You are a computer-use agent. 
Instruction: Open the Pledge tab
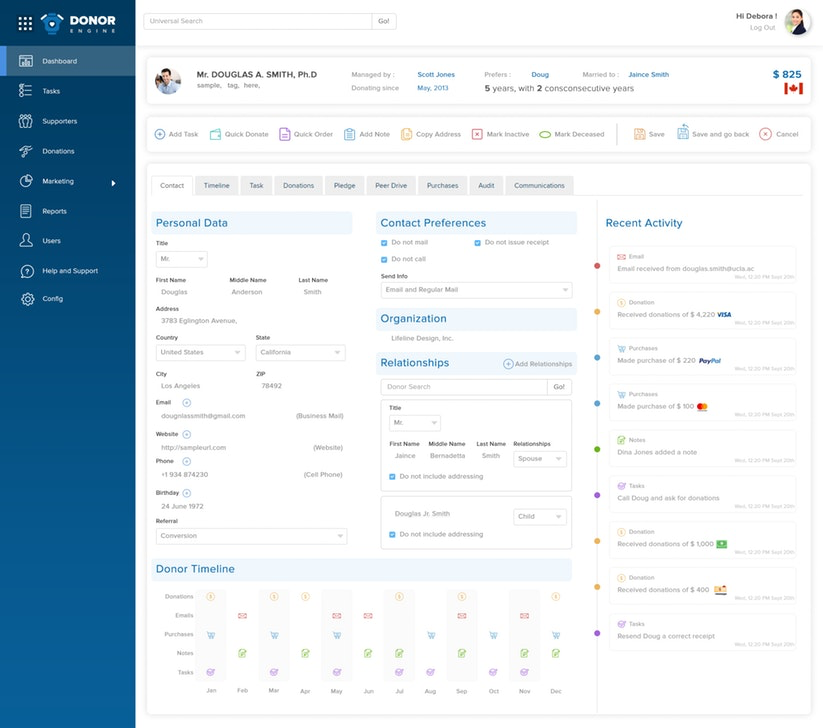[345, 185]
